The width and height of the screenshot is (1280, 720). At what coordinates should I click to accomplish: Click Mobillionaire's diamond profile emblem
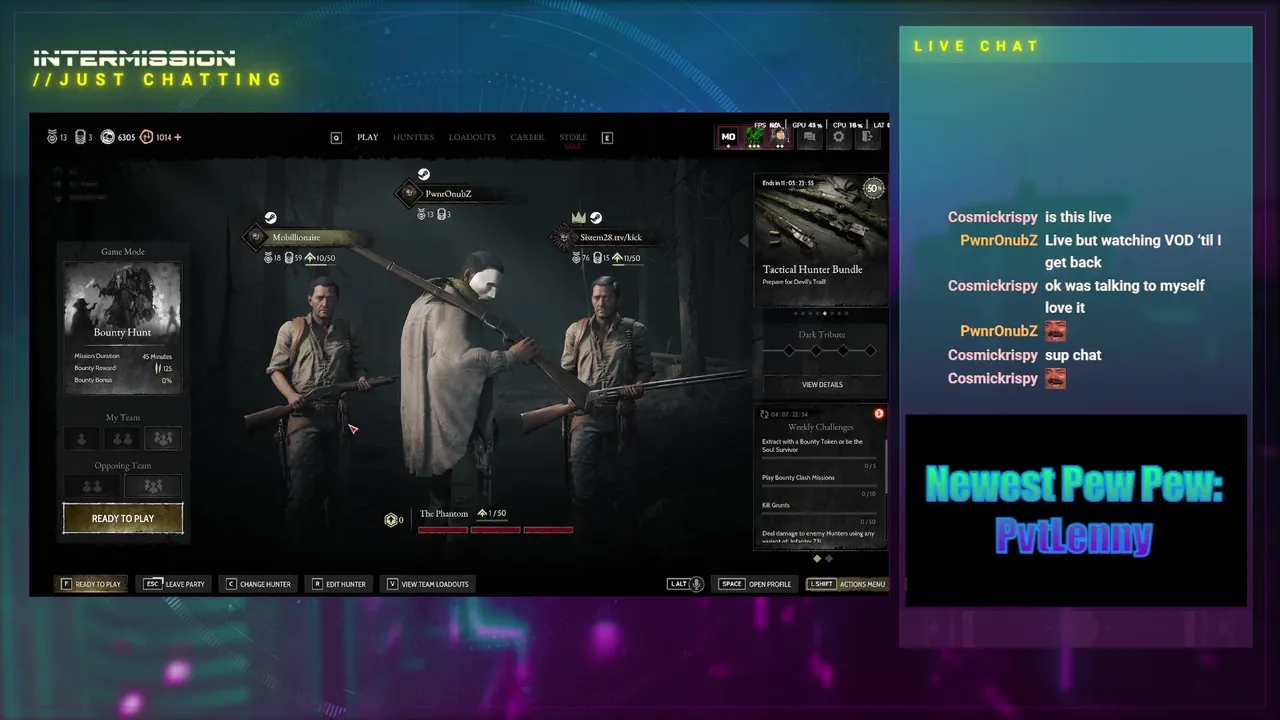coord(256,237)
